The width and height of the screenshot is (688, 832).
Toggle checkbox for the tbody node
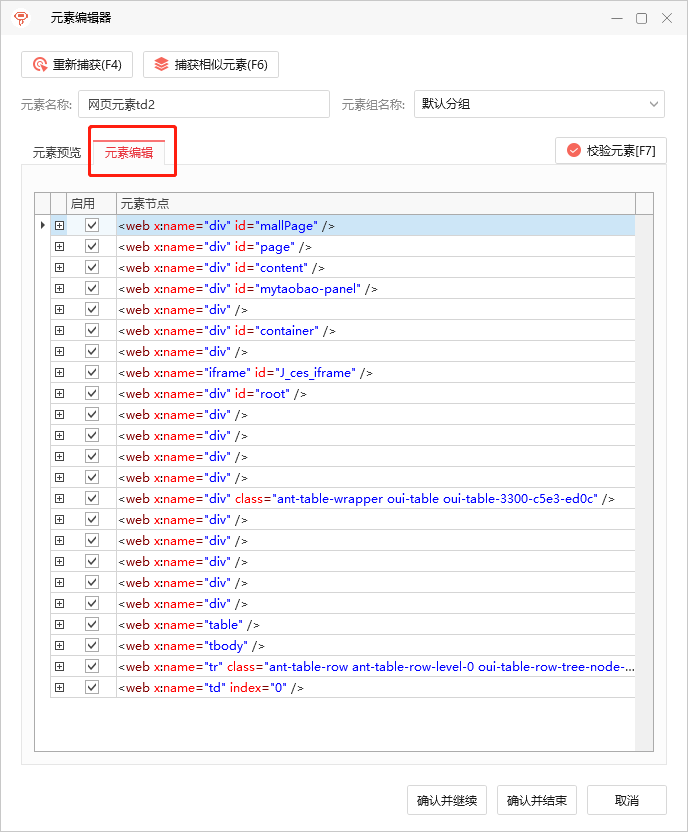pos(92,645)
